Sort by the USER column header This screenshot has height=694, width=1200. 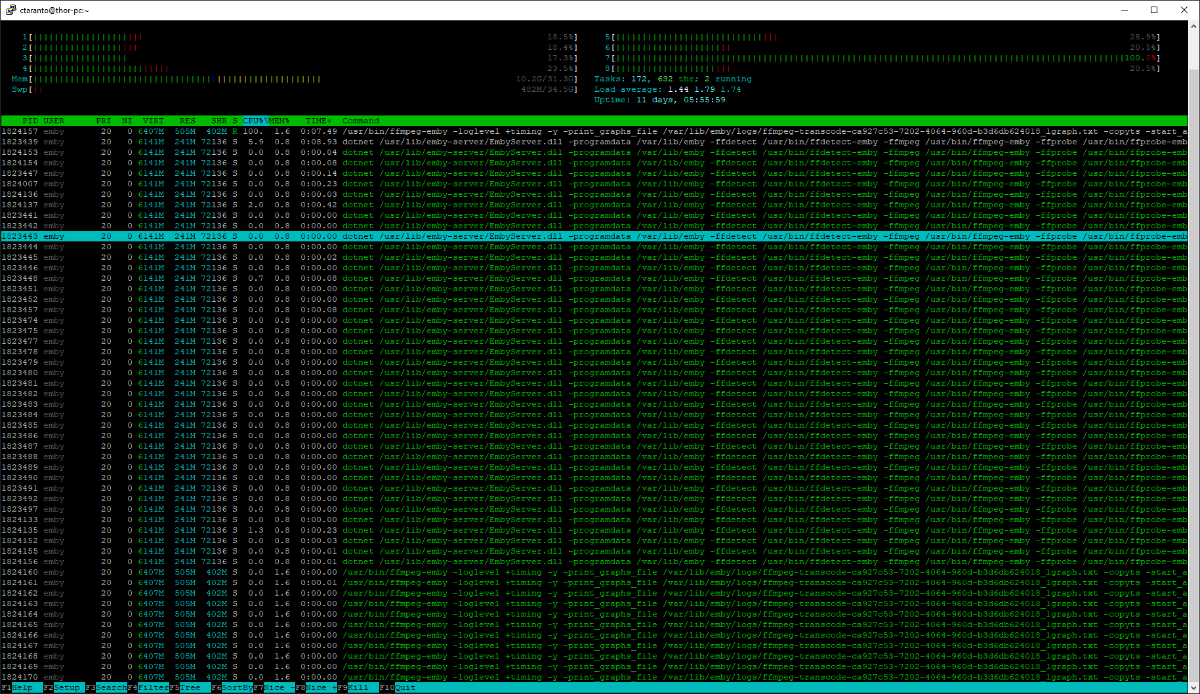(54, 120)
